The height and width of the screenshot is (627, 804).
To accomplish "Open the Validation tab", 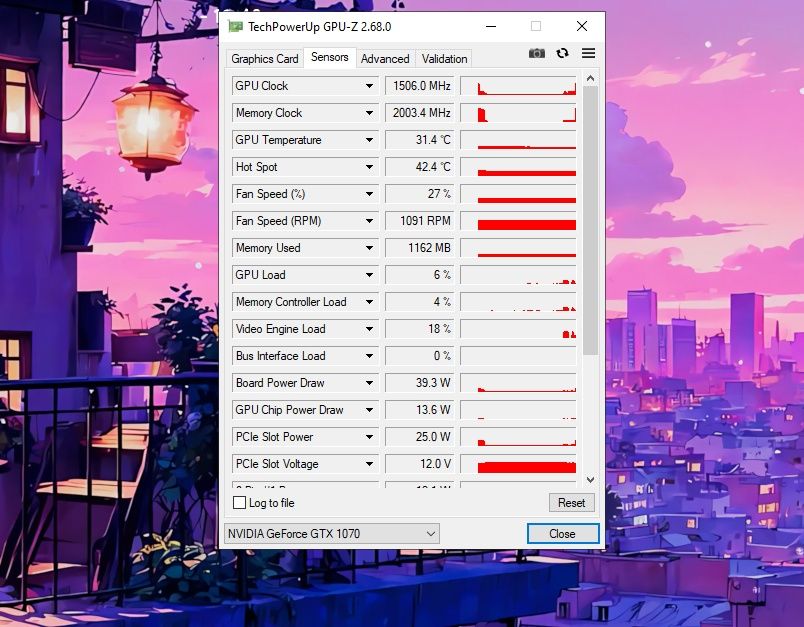I will 444,58.
